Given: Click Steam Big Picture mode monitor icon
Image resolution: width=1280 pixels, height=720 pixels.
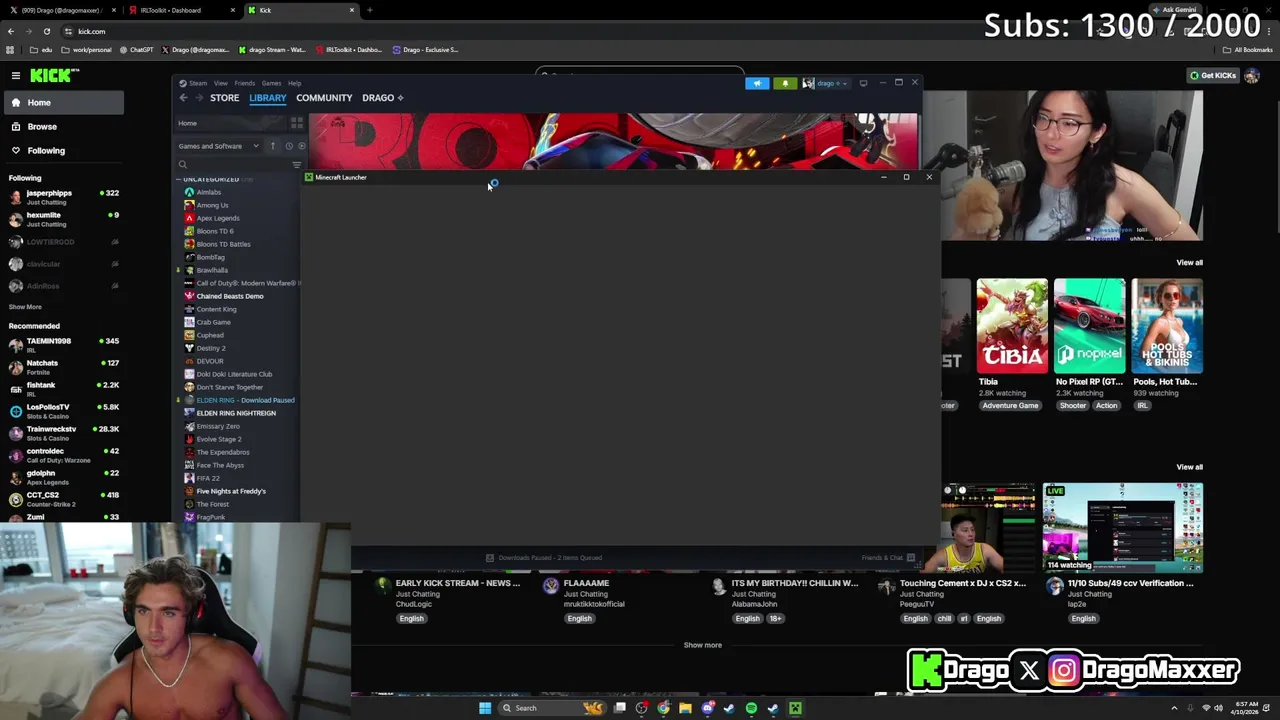Looking at the screenshot, I should point(863,83).
